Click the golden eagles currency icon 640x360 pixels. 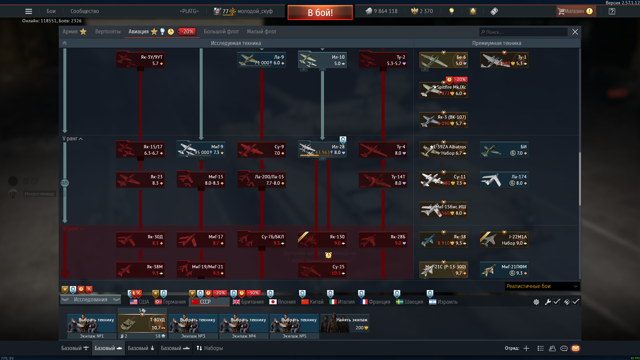(414, 11)
